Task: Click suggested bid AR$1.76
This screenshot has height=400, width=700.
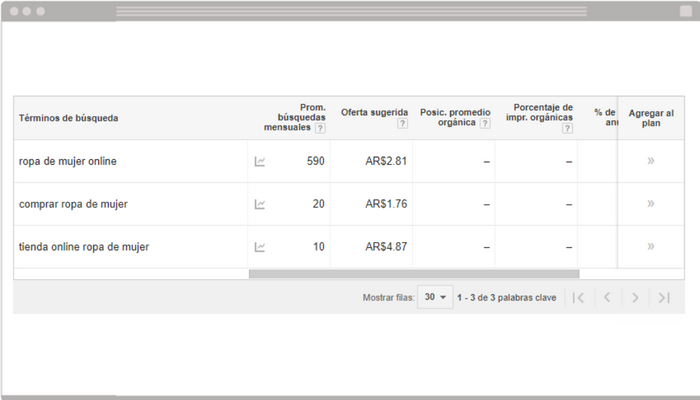Action: (x=386, y=204)
